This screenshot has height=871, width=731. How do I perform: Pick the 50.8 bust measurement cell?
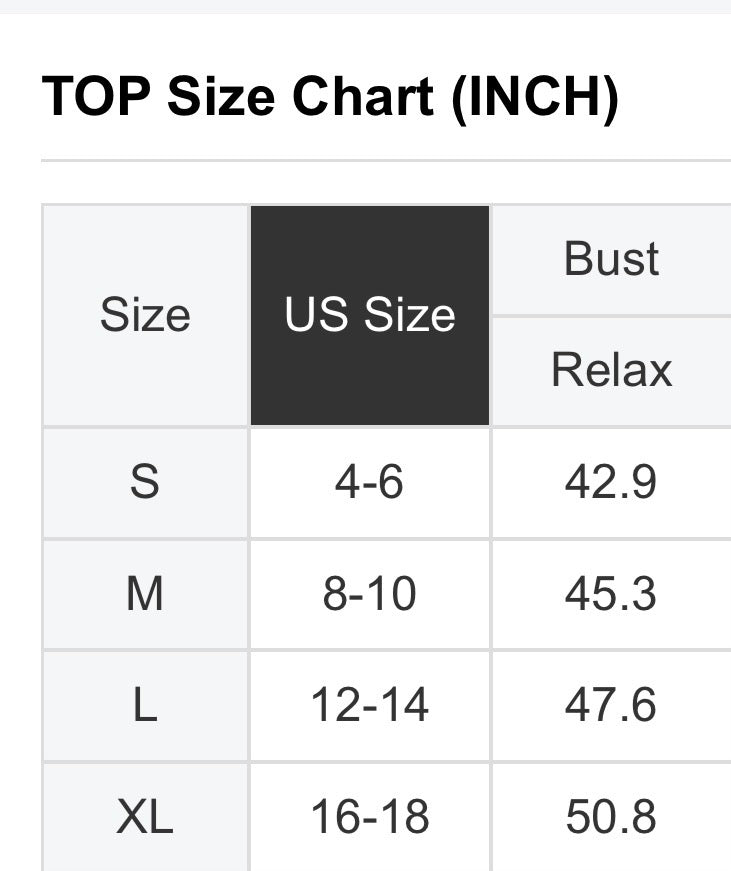(611, 816)
